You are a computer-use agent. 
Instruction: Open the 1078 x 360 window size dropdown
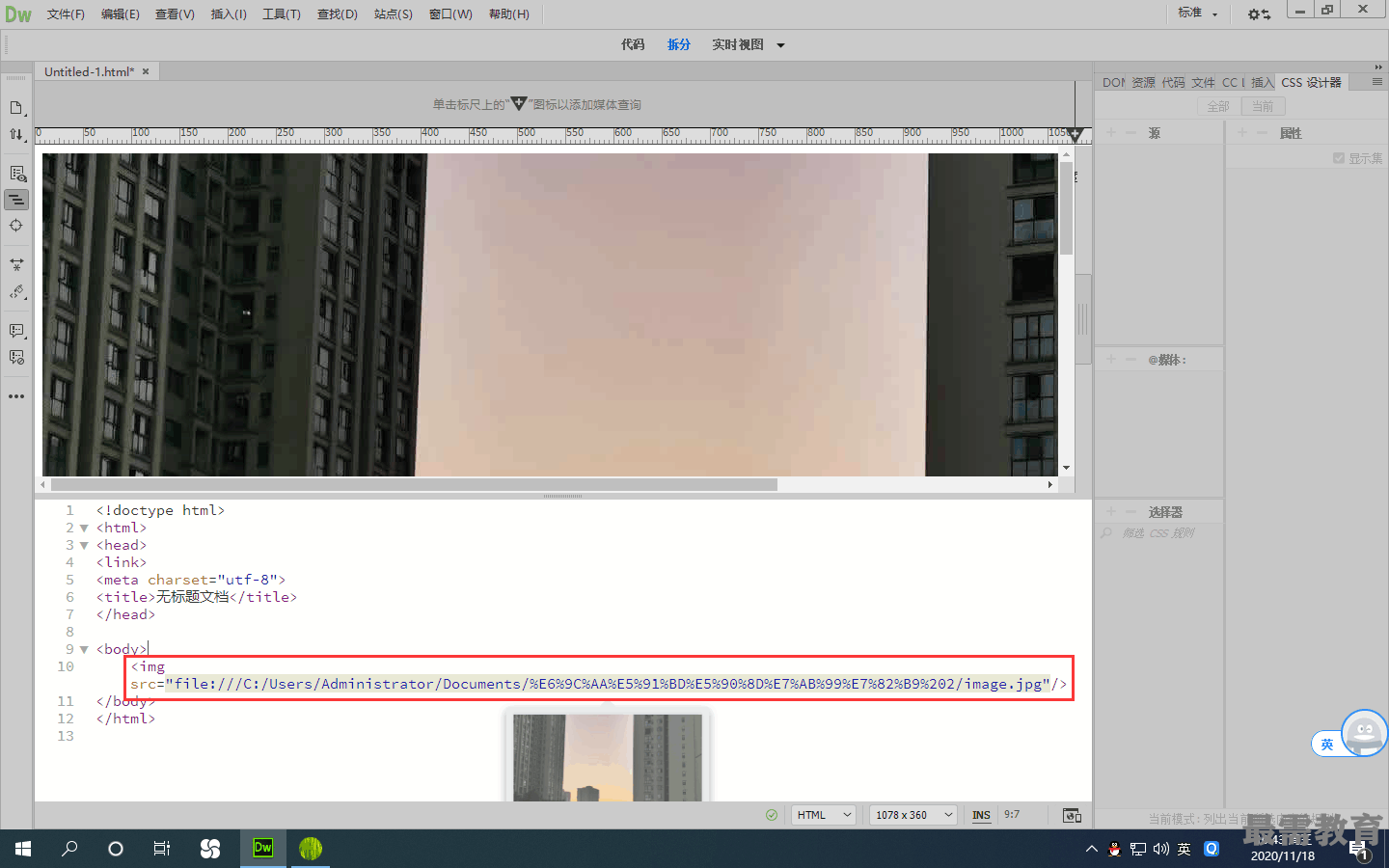click(913, 815)
